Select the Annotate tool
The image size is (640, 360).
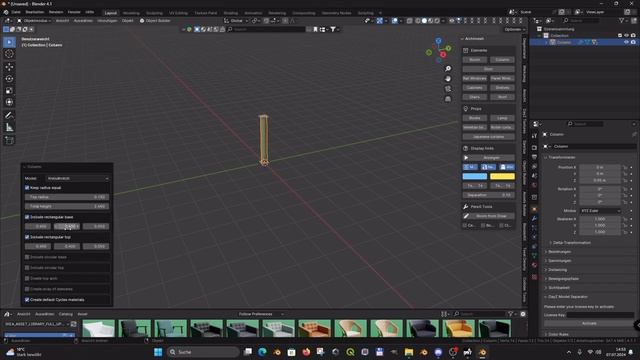9,116
